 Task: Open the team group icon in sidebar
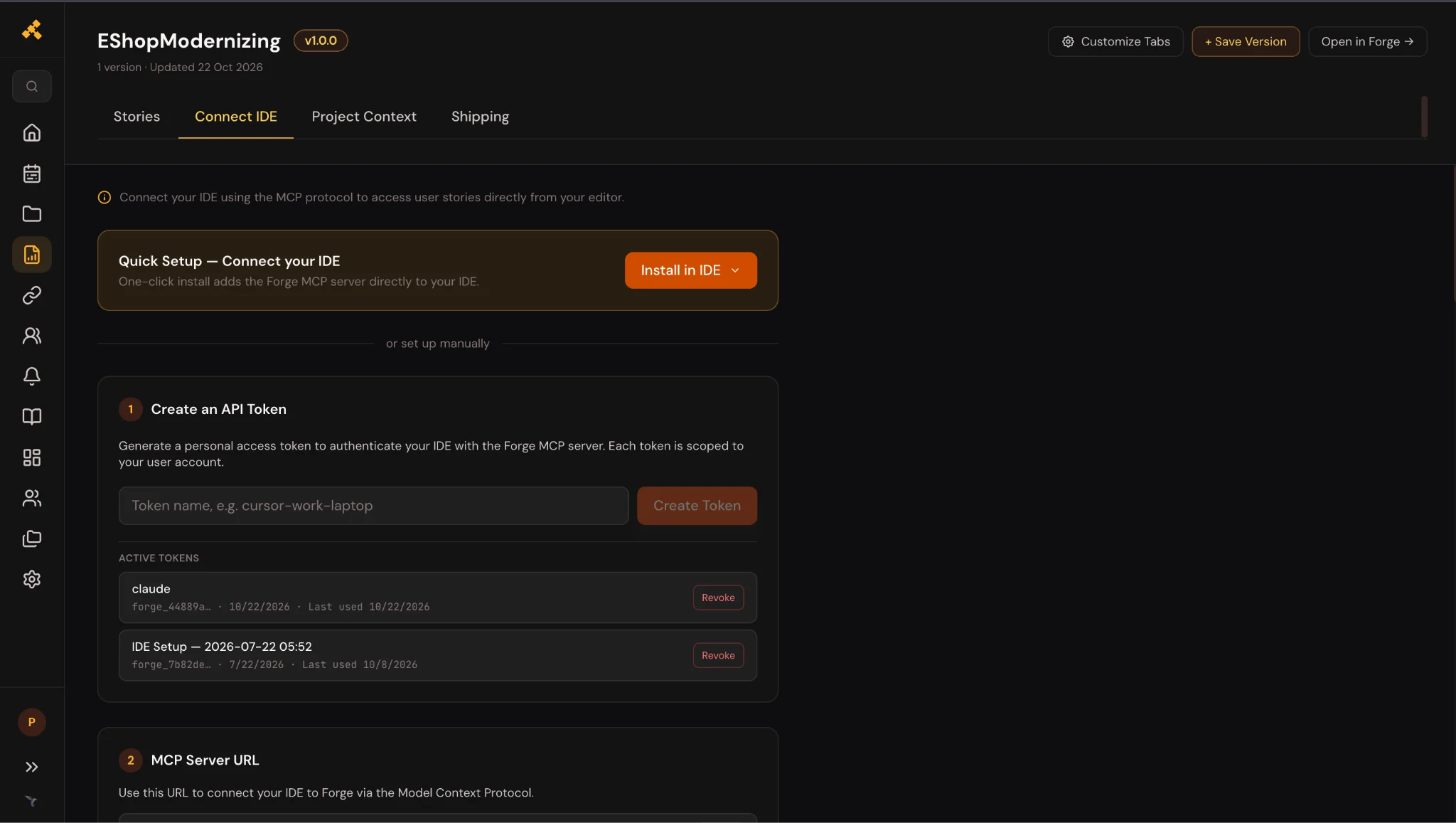32,498
